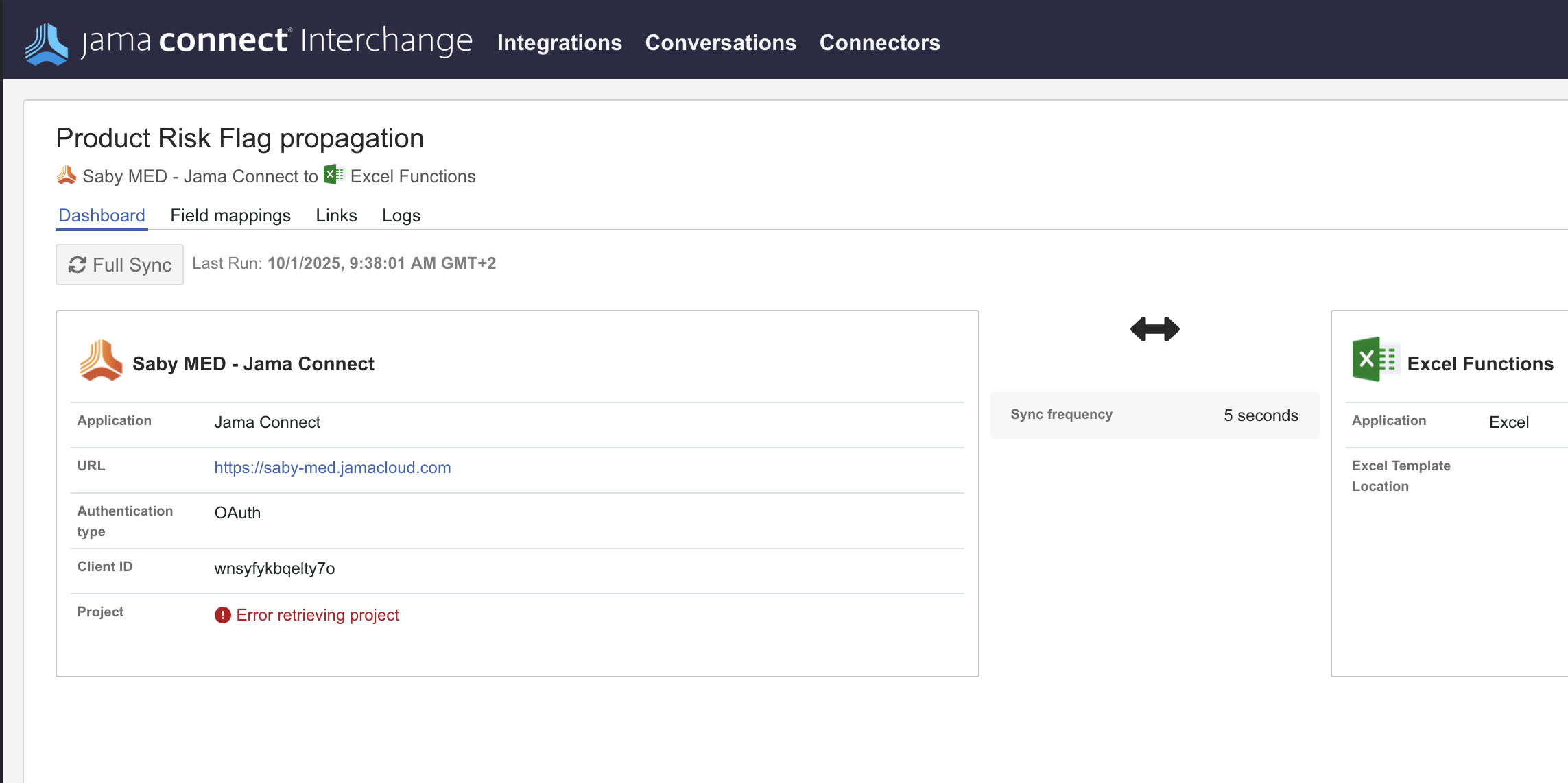Click the red error alert icon under Project
The image size is (1568, 783).
click(x=222, y=615)
